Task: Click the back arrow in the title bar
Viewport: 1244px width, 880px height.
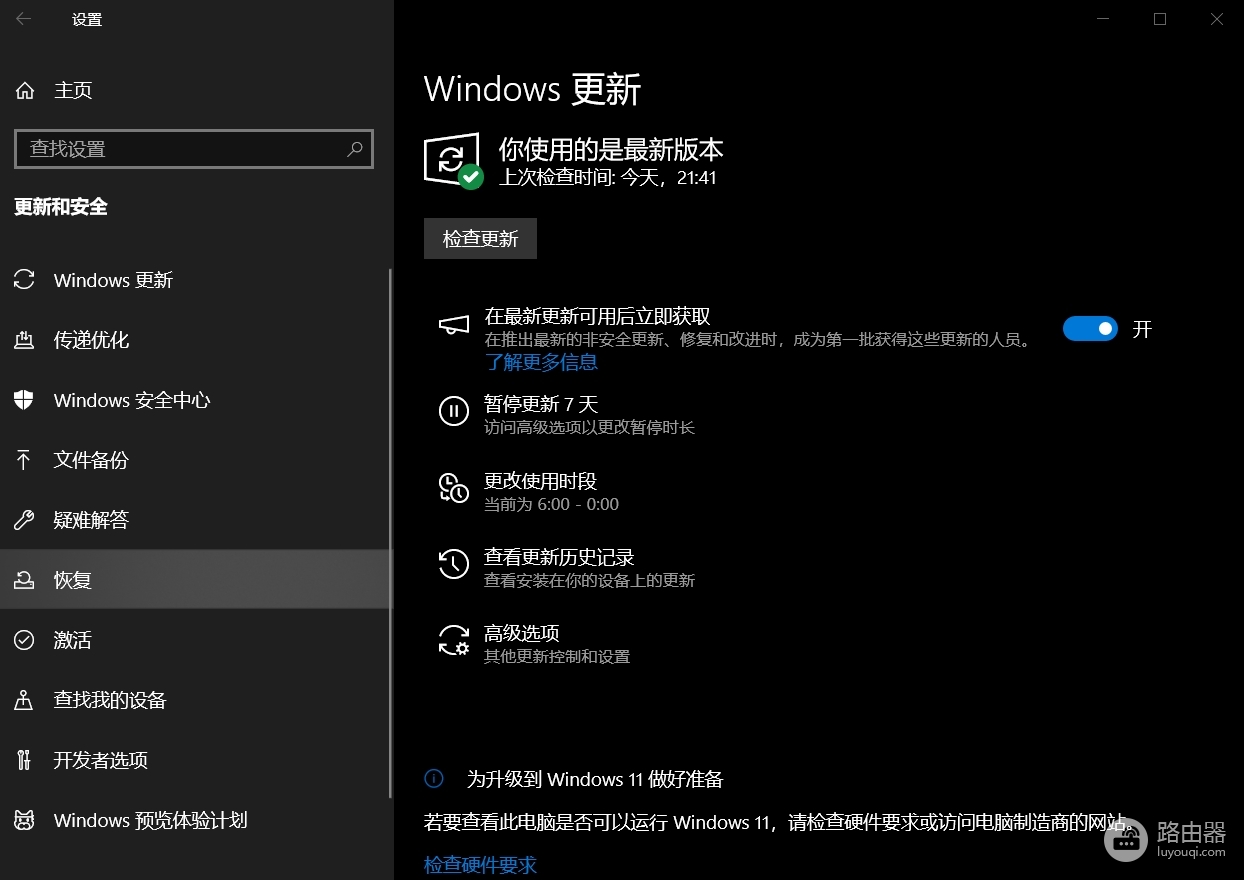Action: tap(24, 19)
